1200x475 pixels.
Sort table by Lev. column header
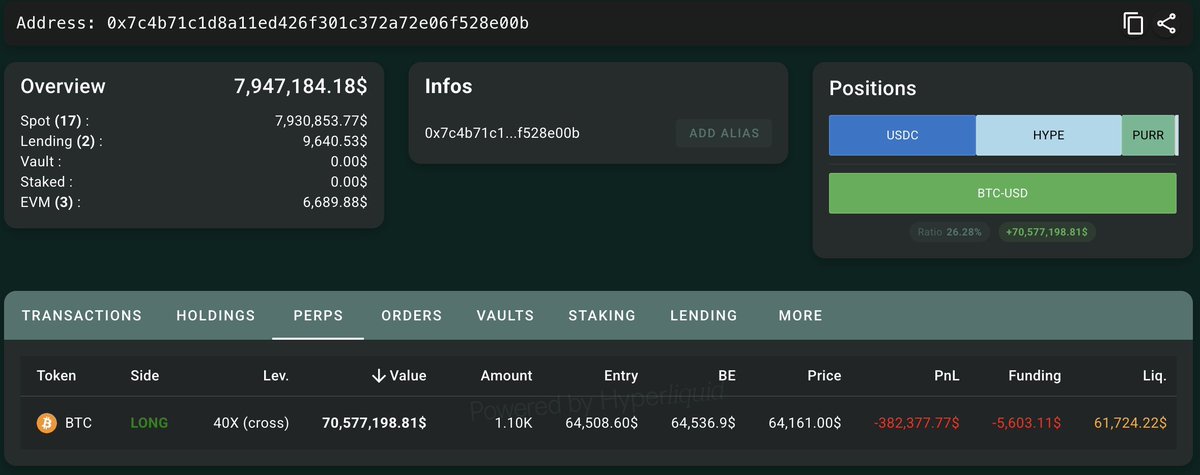[x=276, y=376]
